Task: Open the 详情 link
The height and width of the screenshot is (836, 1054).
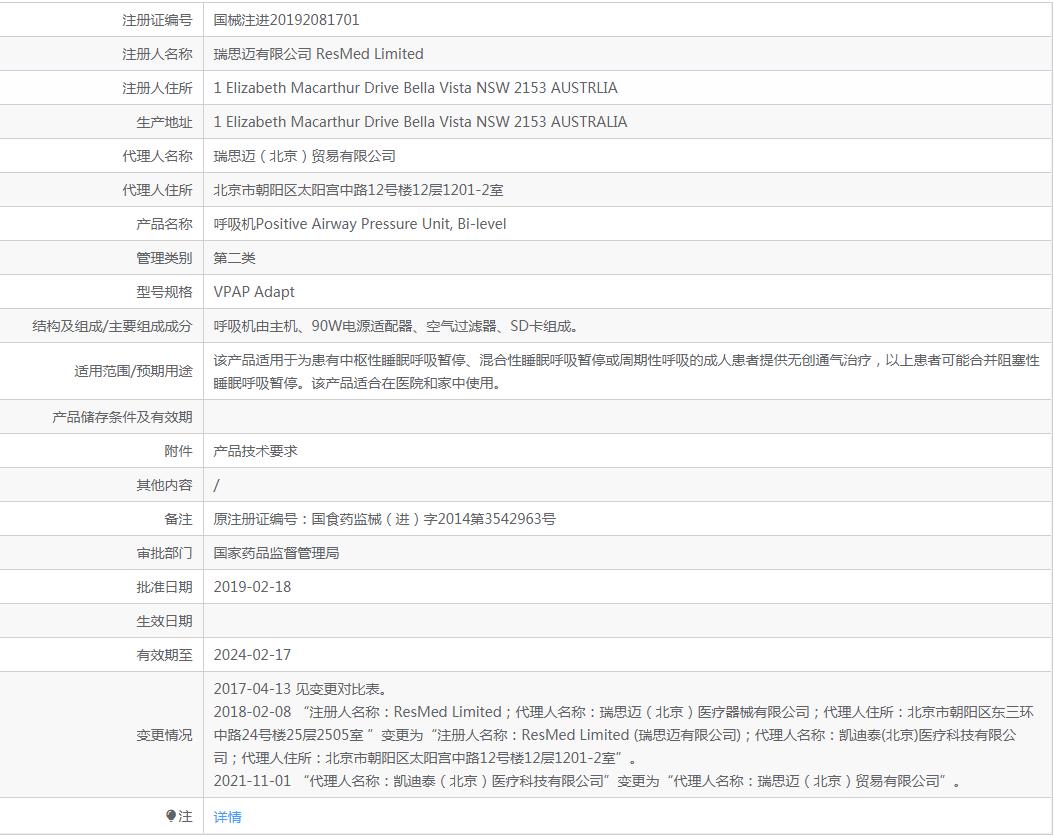Action: (227, 817)
